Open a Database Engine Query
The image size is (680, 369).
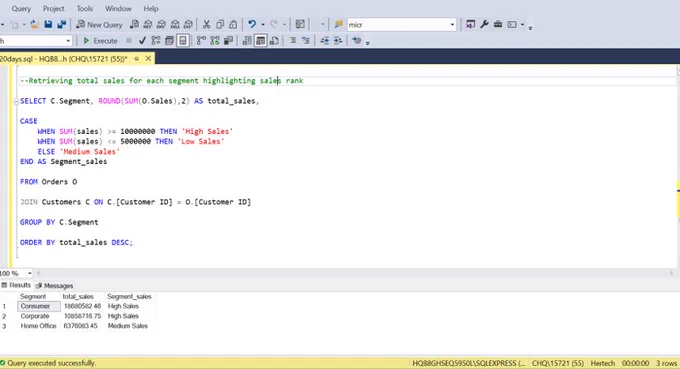tap(134, 25)
